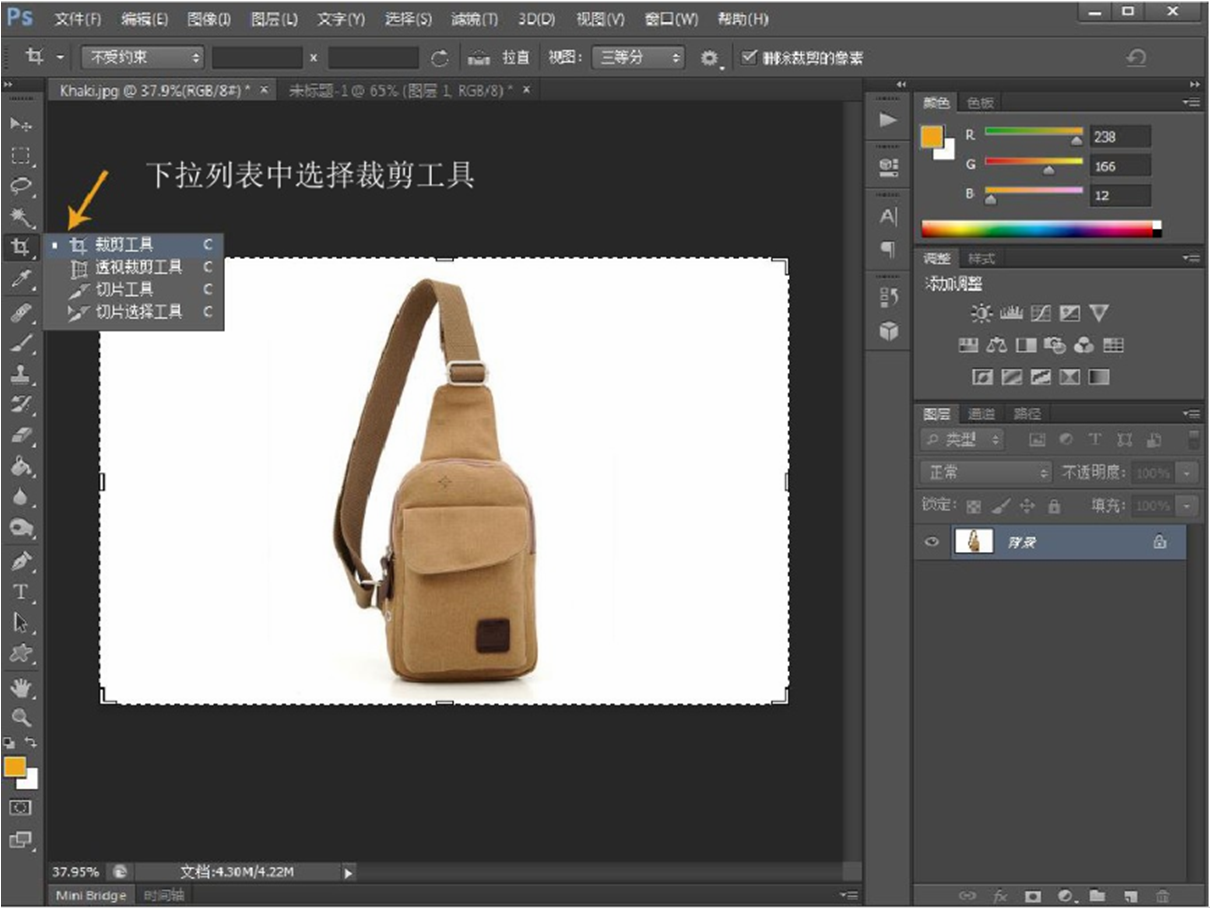1211x909 pixels.
Task: Open the 不受约束 aspect ratio dropdown
Action: coord(142,58)
